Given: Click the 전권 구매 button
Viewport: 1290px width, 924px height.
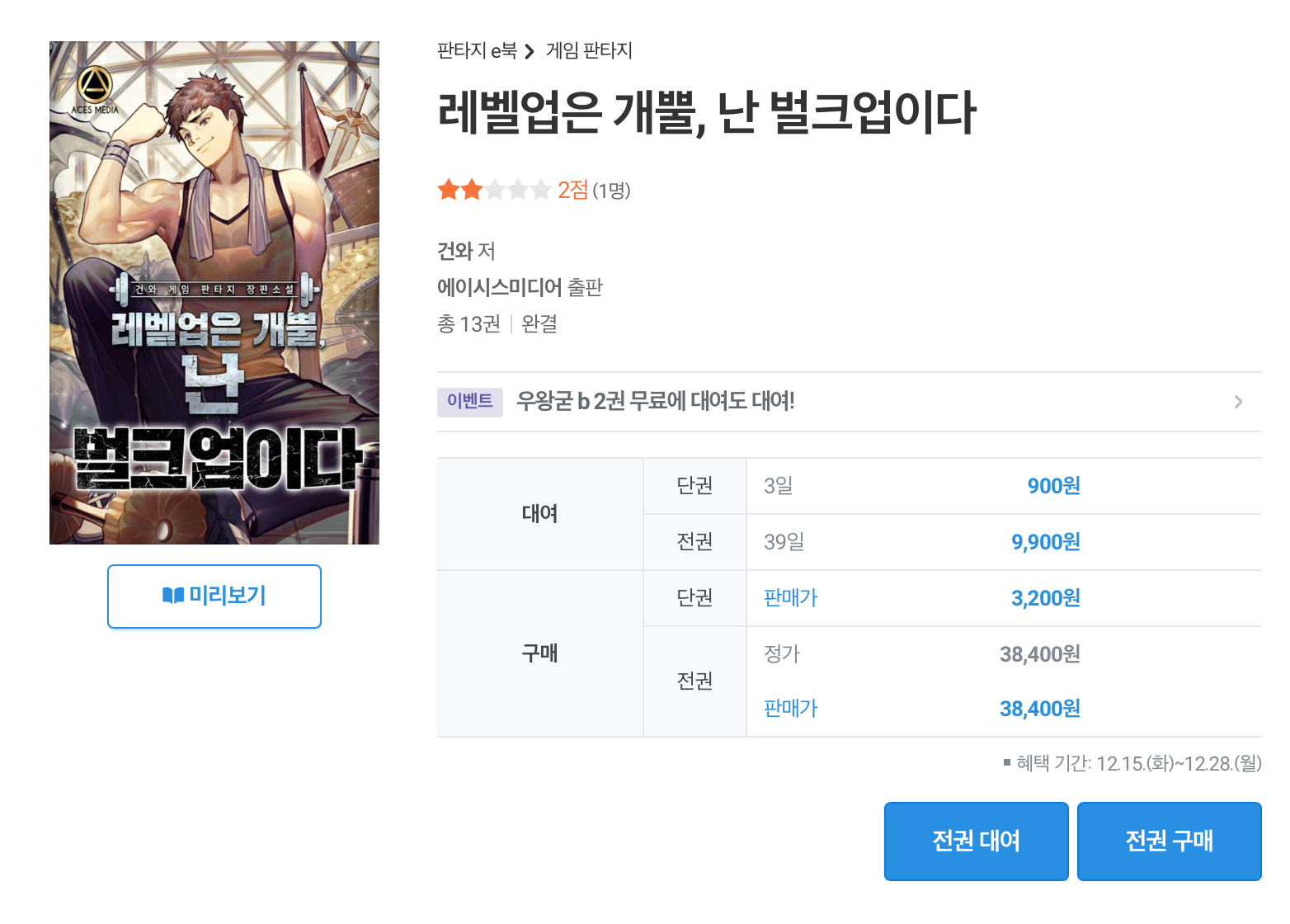Looking at the screenshot, I should pyautogui.click(x=1170, y=841).
